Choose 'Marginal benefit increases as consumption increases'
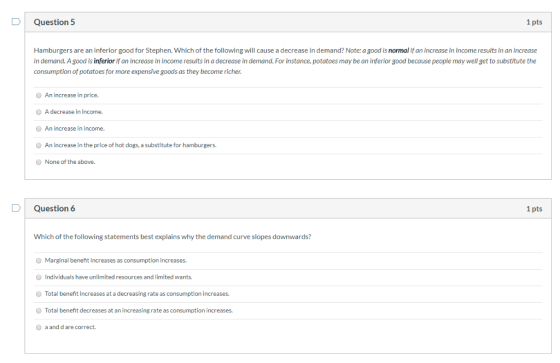The height and width of the screenshot is (363, 560). 39,260
